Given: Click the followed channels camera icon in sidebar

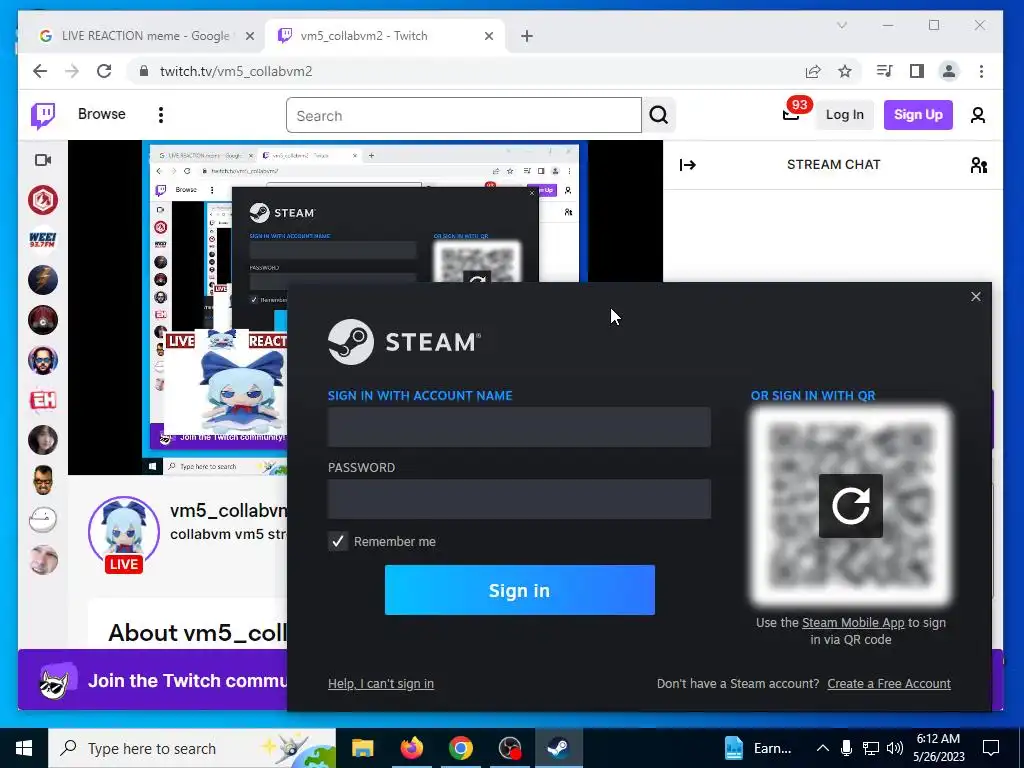Looking at the screenshot, I should click(x=43, y=160).
